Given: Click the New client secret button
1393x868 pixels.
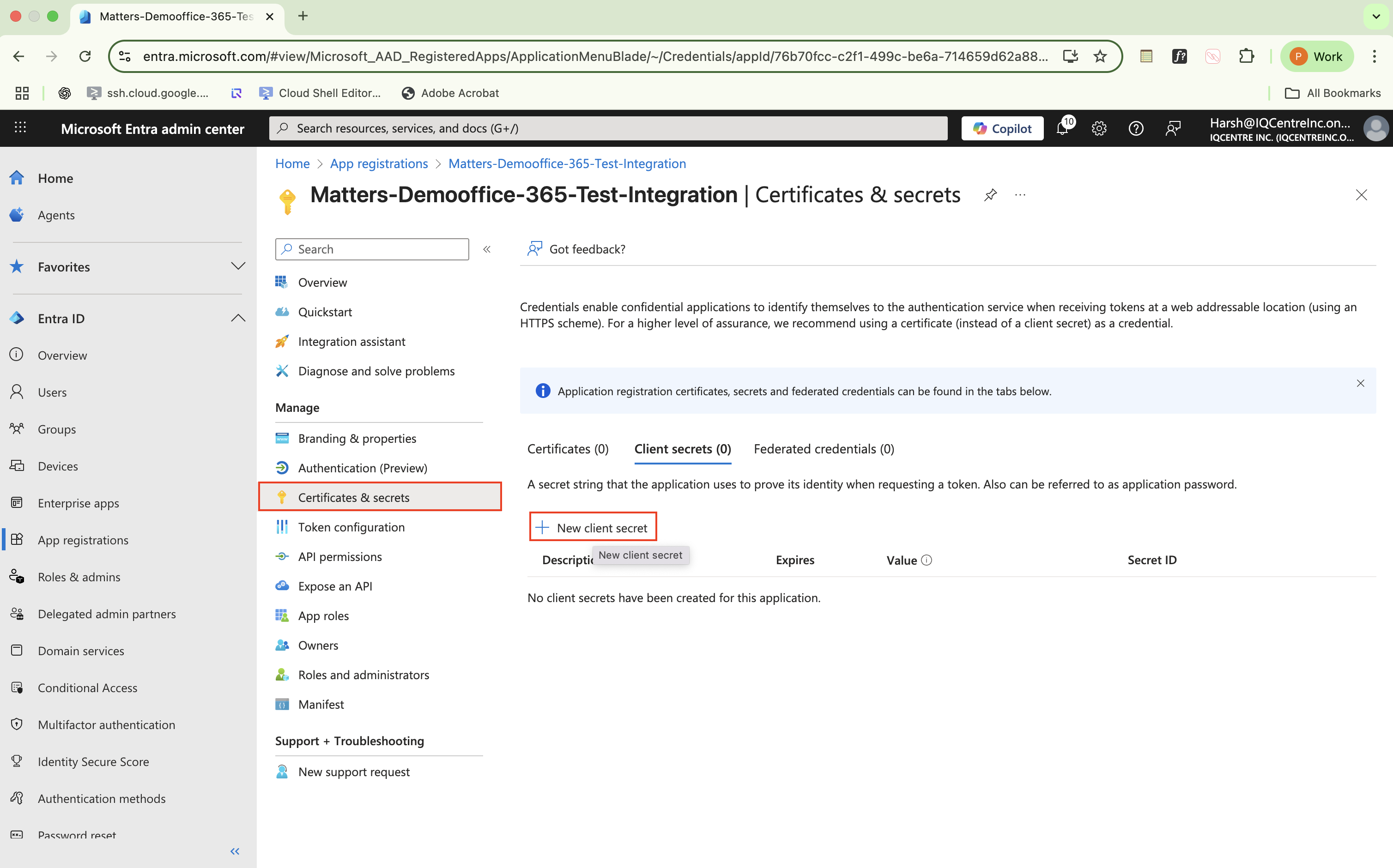Looking at the screenshot, I should coord(593,527).
